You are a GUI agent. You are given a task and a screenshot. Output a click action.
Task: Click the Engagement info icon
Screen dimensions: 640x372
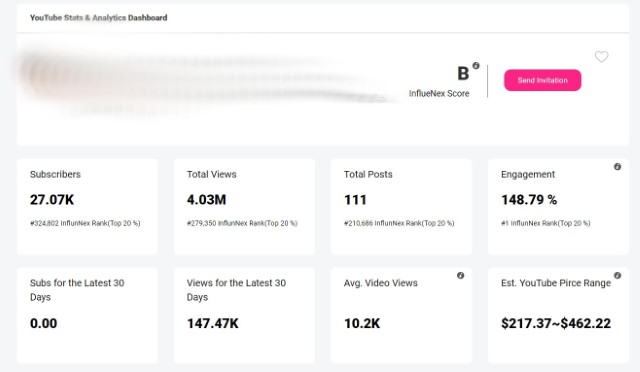pyautogui.click(x=618, y=167)
